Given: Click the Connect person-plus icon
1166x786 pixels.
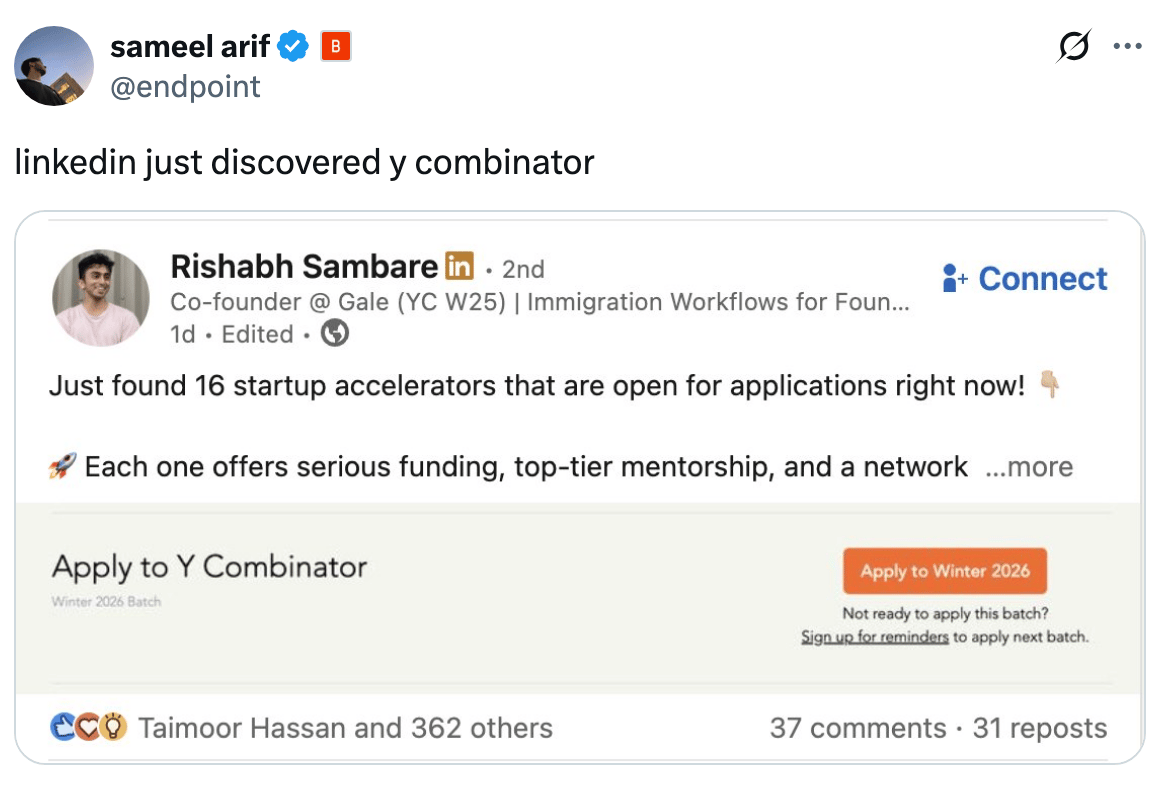Looking at the screenshot, I should point(955,279).
